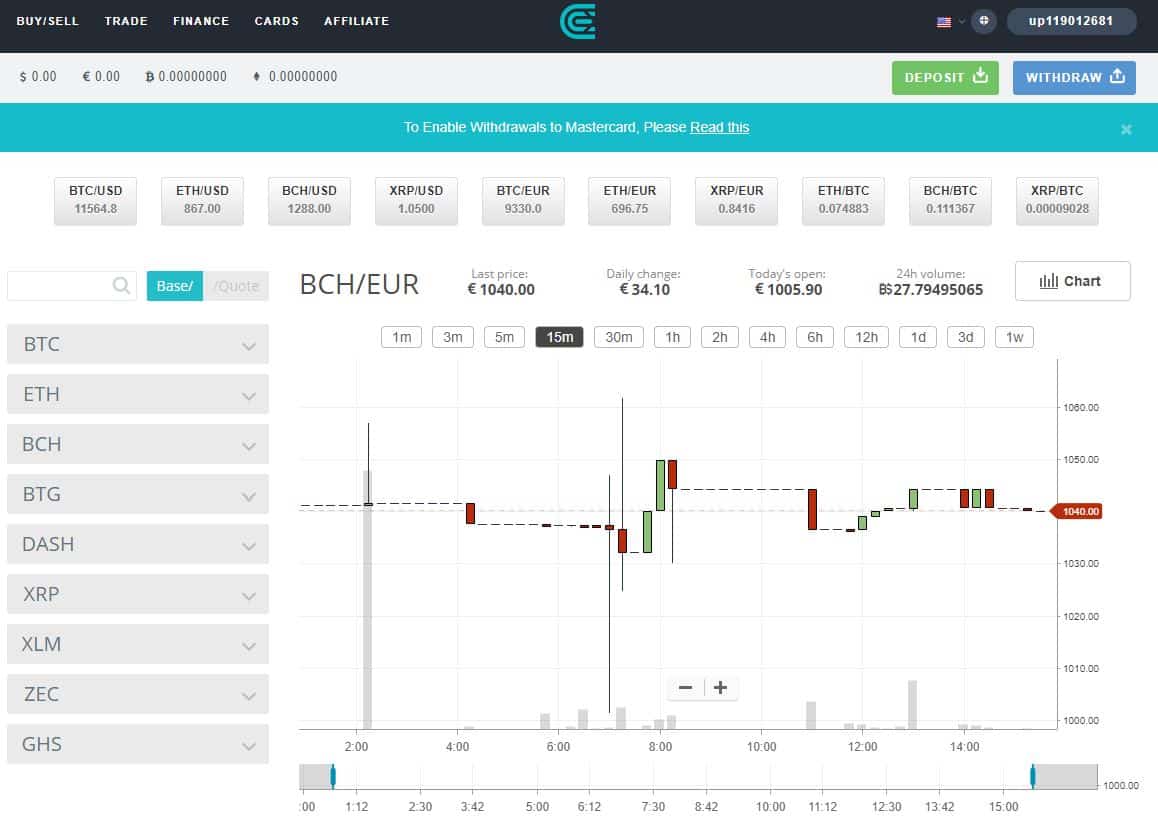1158x823 pixels.
Task: Expand the GHS currency group
Action: (x=137, y=744)
